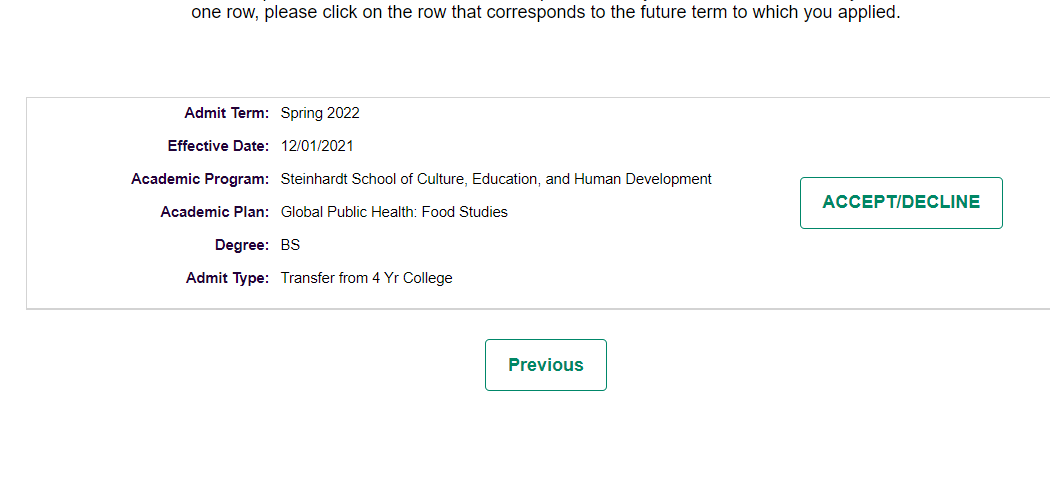Click the Admit Type label
This screenshot has width=1050, height=492.
tap(227, 278)
